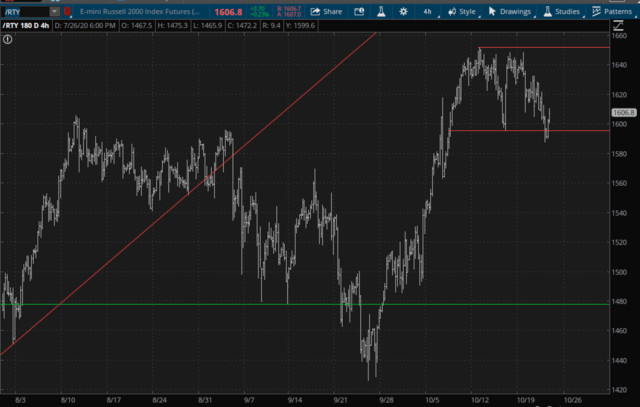This screenshot has width=640, height=407.
Task: Open the Drawings menu
Action: [x=510, y=11]
